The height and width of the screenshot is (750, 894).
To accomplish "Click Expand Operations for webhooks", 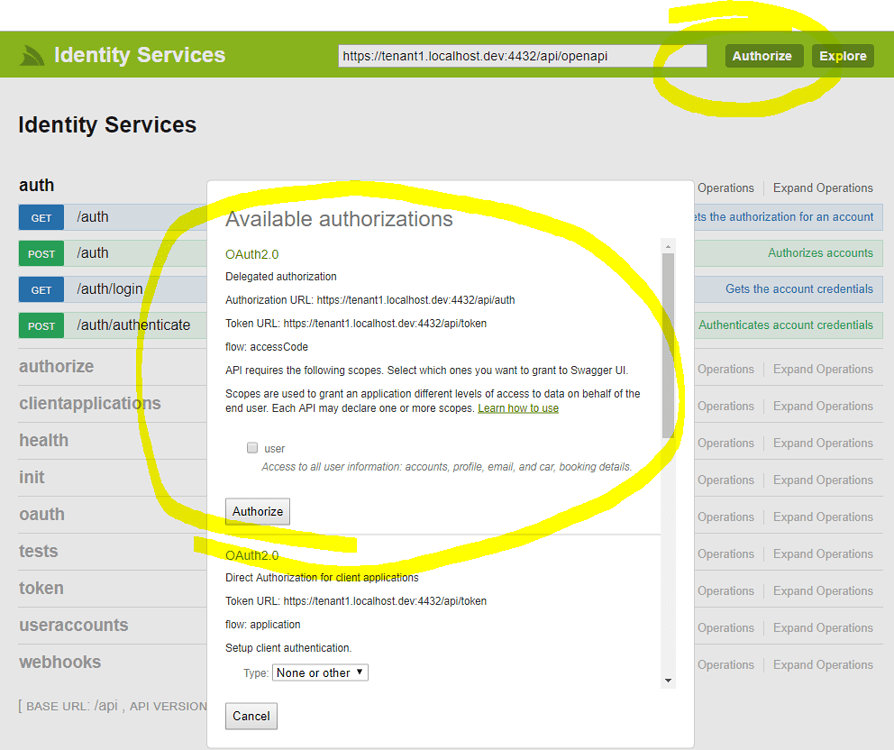I will [x=823, y=665].
